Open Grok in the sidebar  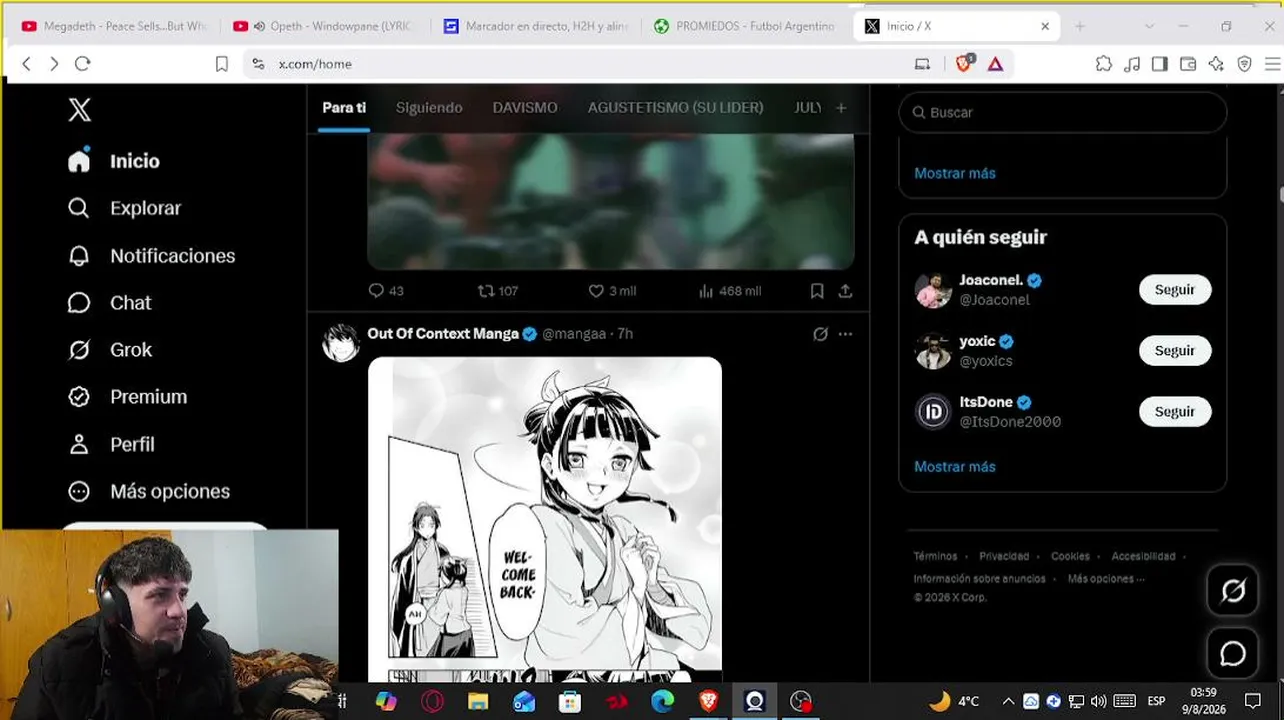click(109, 350)
